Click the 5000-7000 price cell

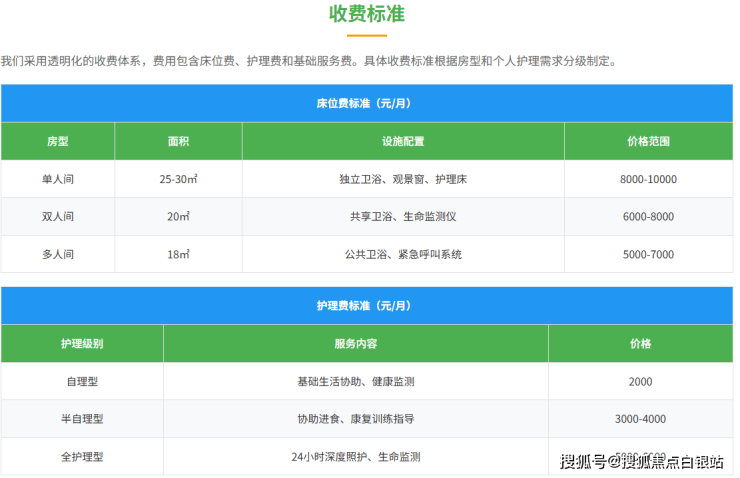pos(648,254)
